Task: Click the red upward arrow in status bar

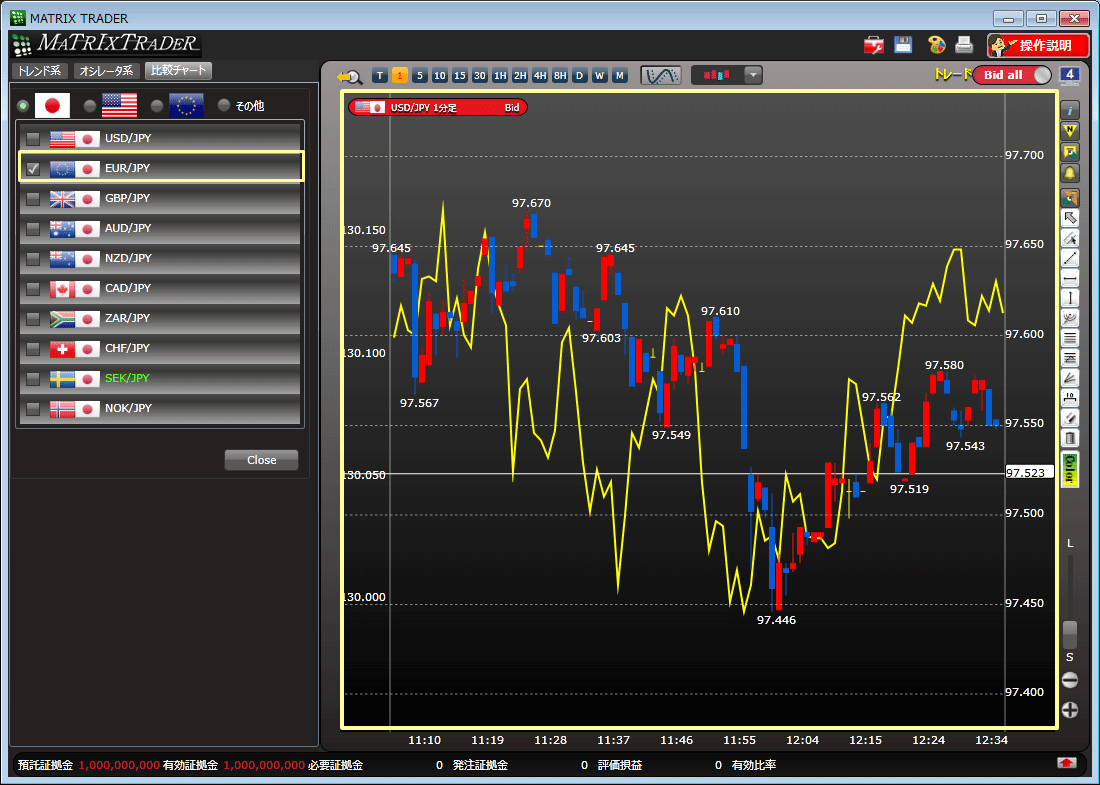Action: [1066, 763]
